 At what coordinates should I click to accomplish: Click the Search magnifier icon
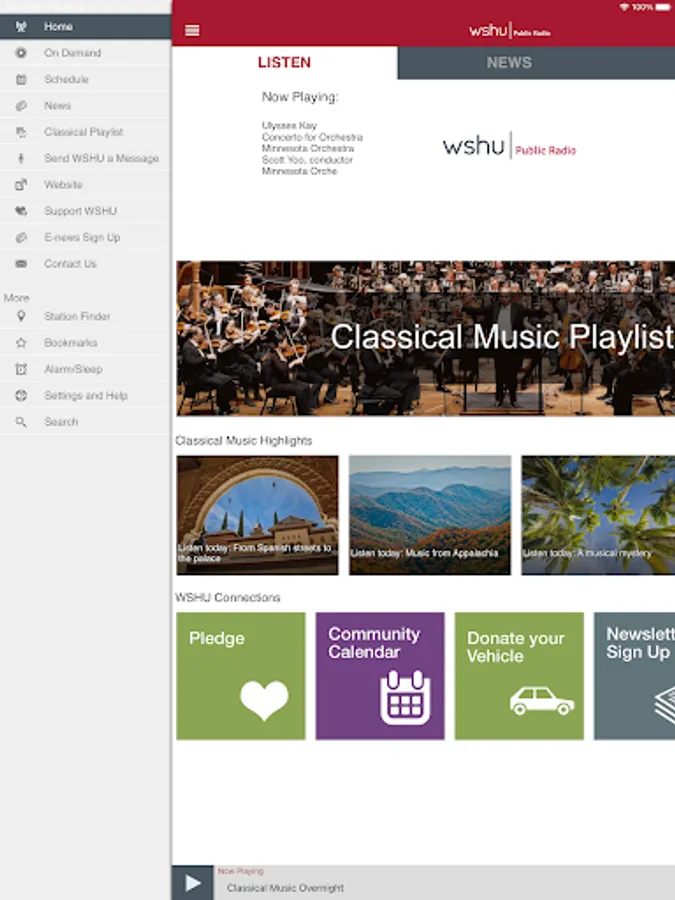click(x=21, y=422)
